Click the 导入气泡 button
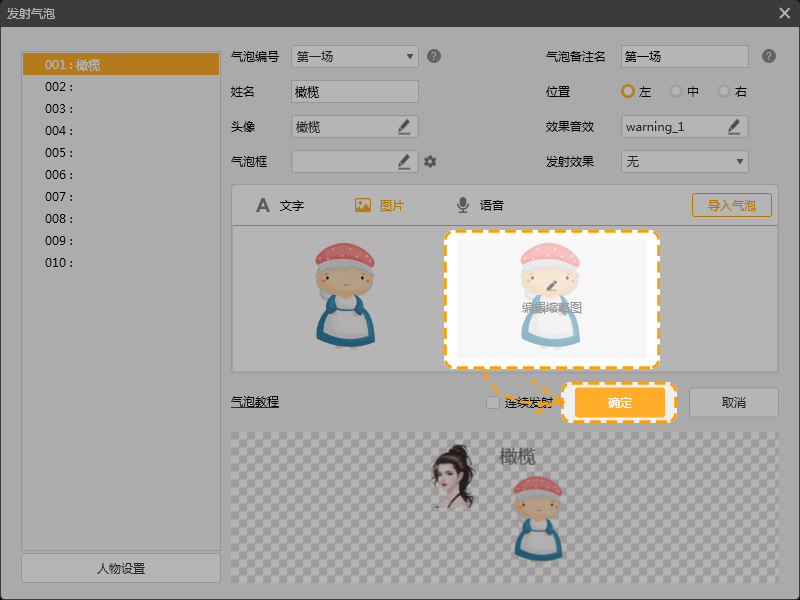This screenshot has width=800, height=600. click(x=731, y=205)
